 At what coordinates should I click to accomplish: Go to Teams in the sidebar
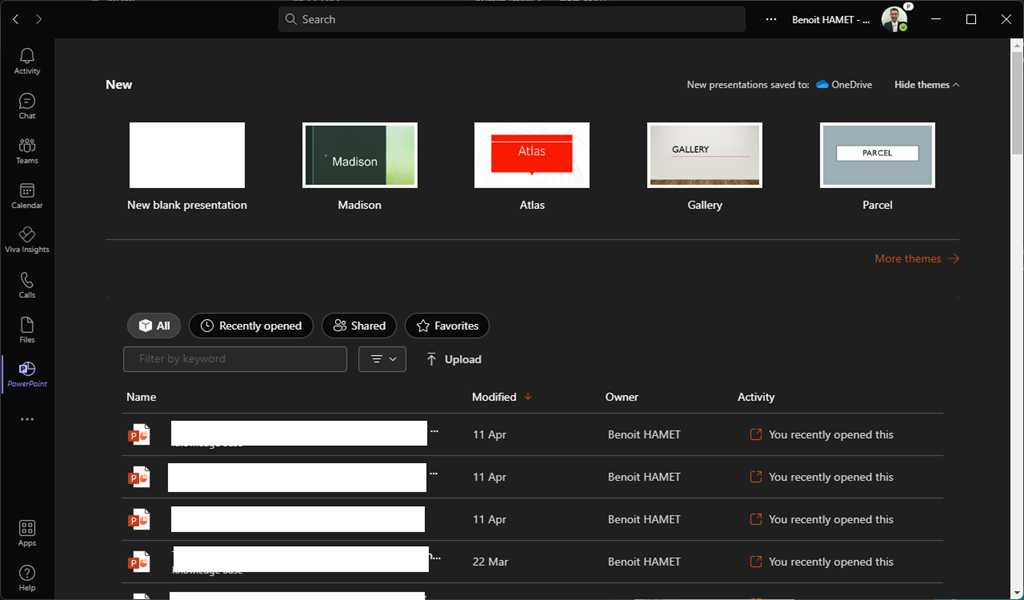[x=27, y=150]
